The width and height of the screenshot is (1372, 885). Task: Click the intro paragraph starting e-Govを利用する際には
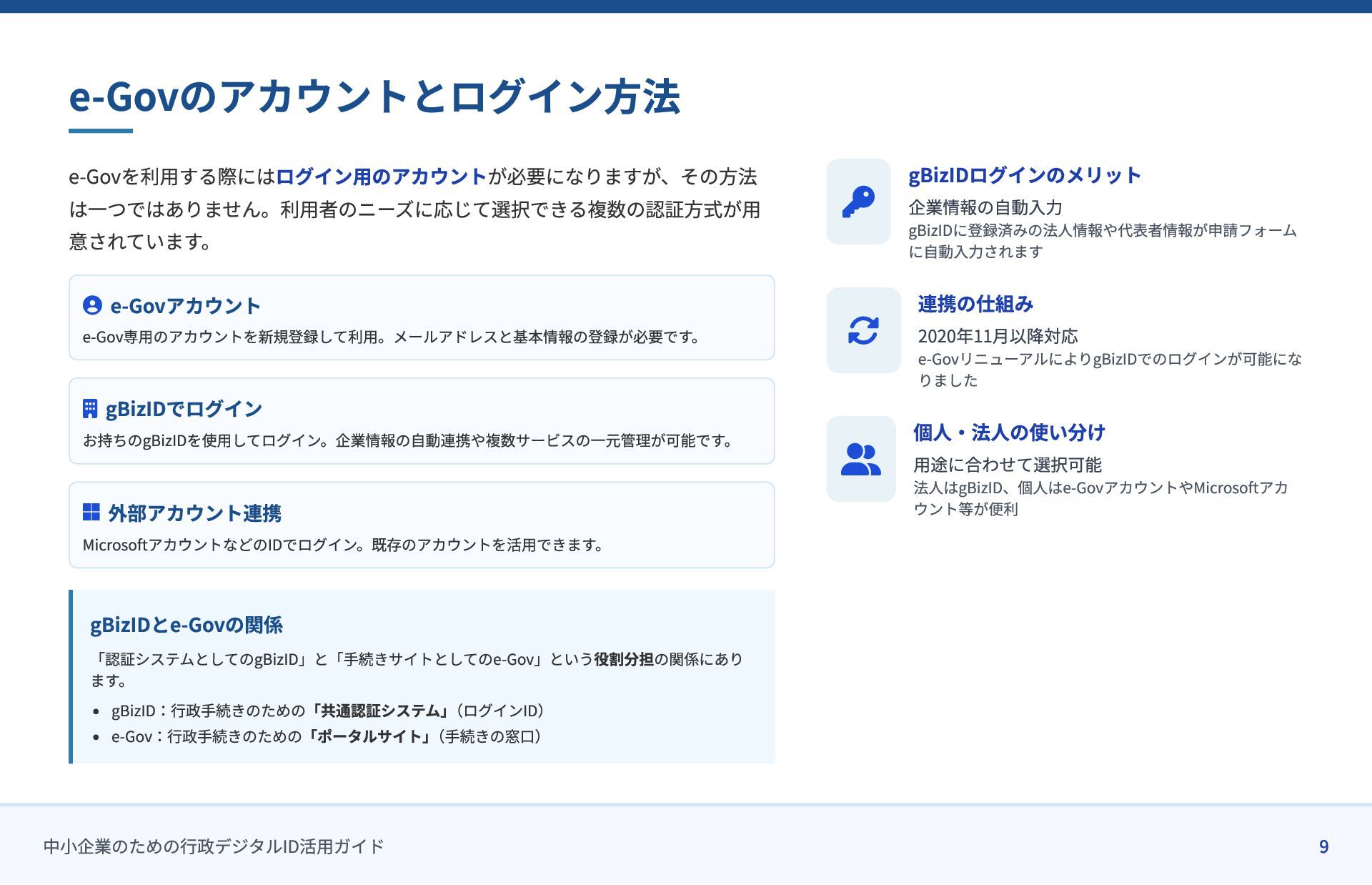point(414,209)
